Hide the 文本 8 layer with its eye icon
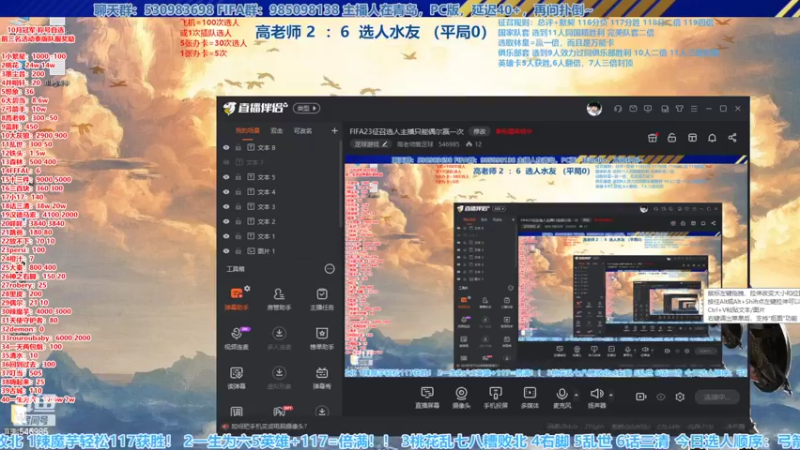Image resolution: width=800 pixels, height=450 pixels. coord(226,147)
